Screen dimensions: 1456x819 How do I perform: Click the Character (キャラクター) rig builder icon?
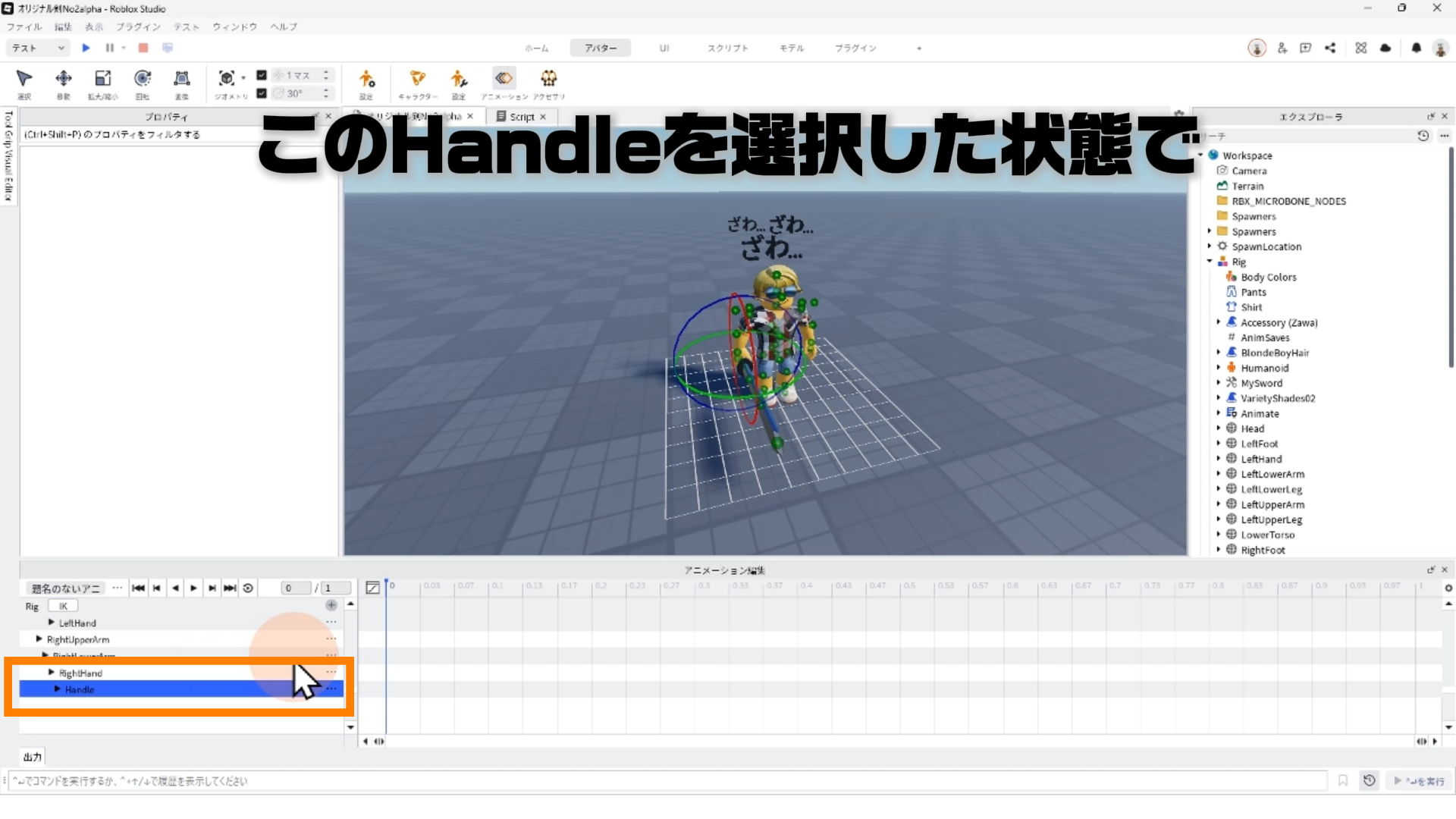click(417, 79)
